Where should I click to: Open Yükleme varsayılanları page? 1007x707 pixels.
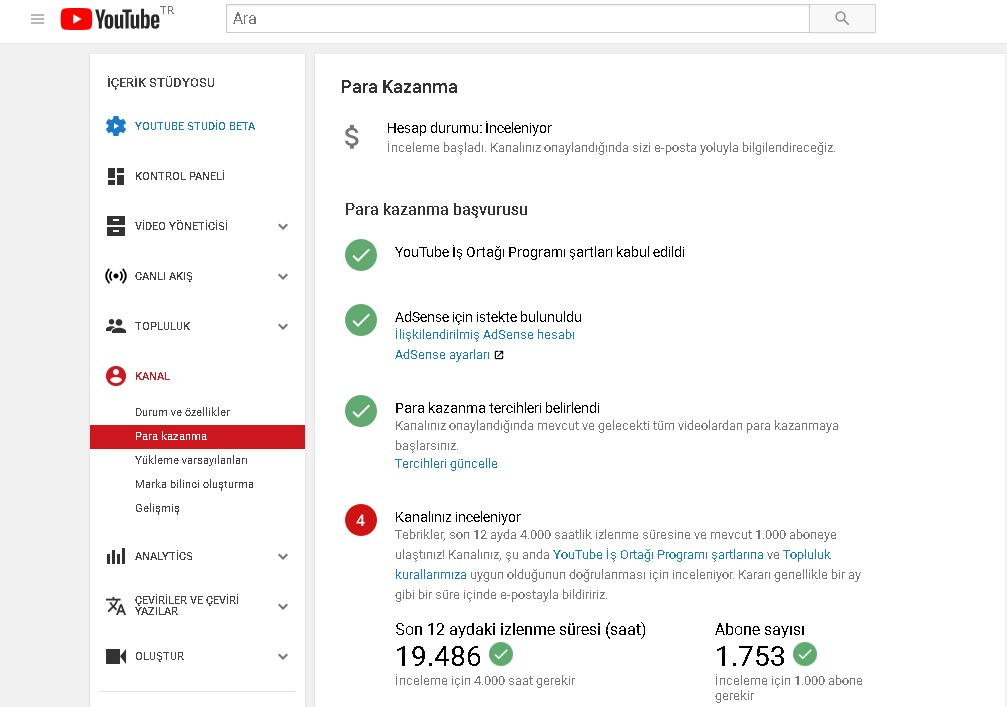[191, 460]
